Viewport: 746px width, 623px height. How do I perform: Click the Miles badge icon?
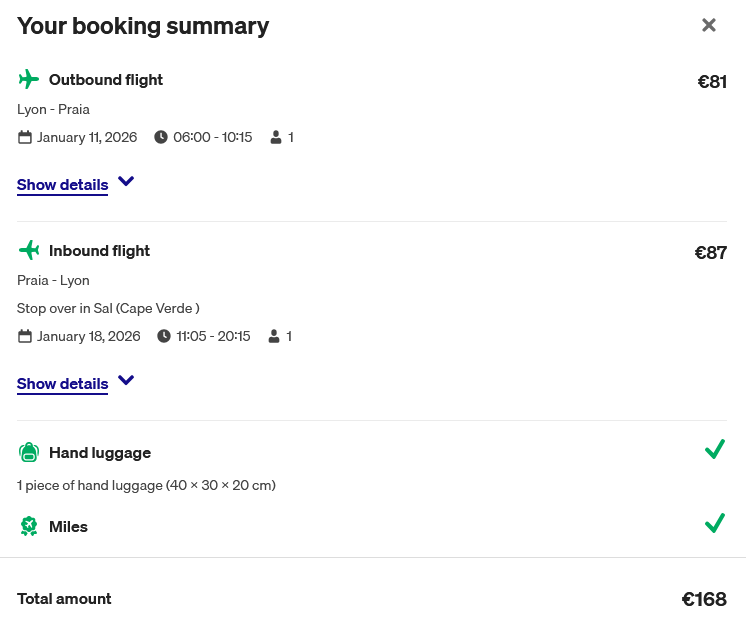(29, 526)
